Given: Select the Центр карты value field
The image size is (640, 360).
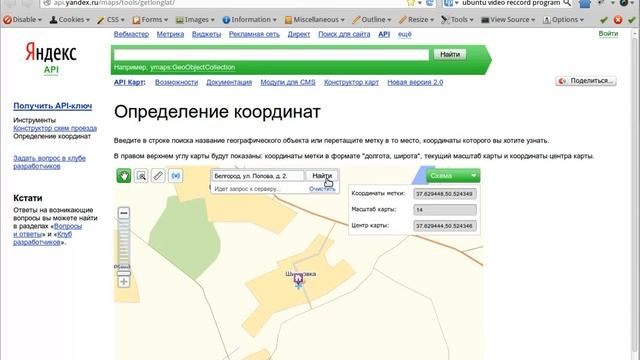Looking at the screenshot, I should pyautogui.click(x=444, y=225).
